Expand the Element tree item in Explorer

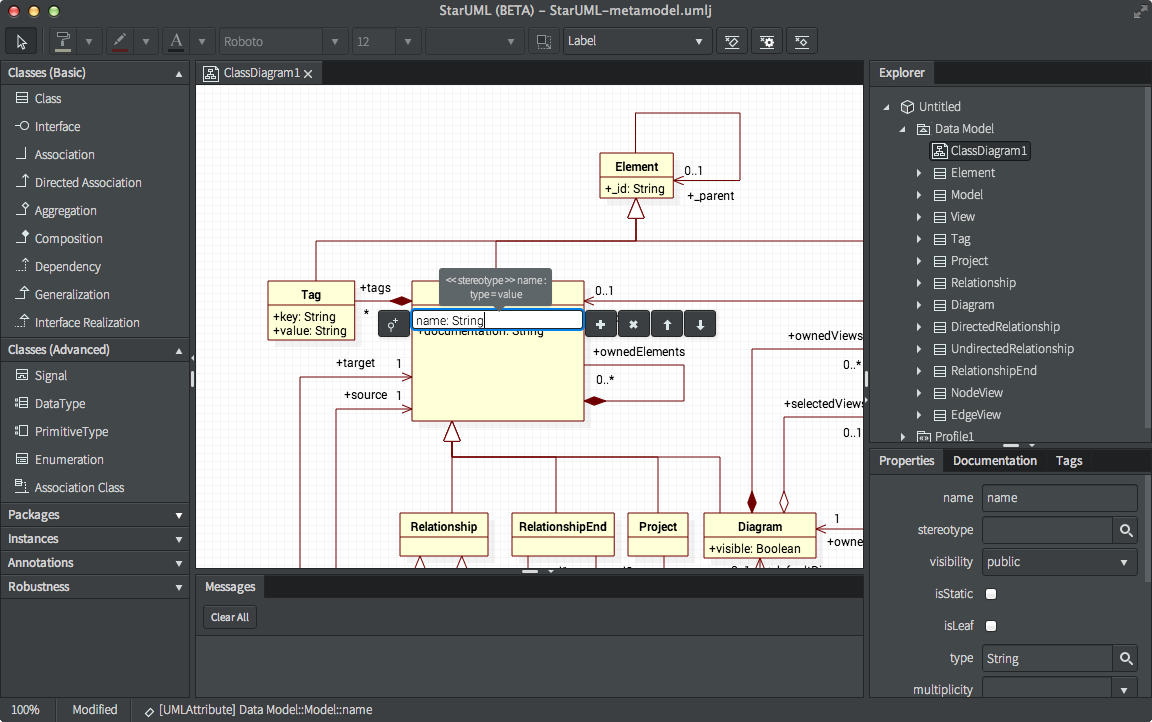pyautogui.click(x=918, y=172)
